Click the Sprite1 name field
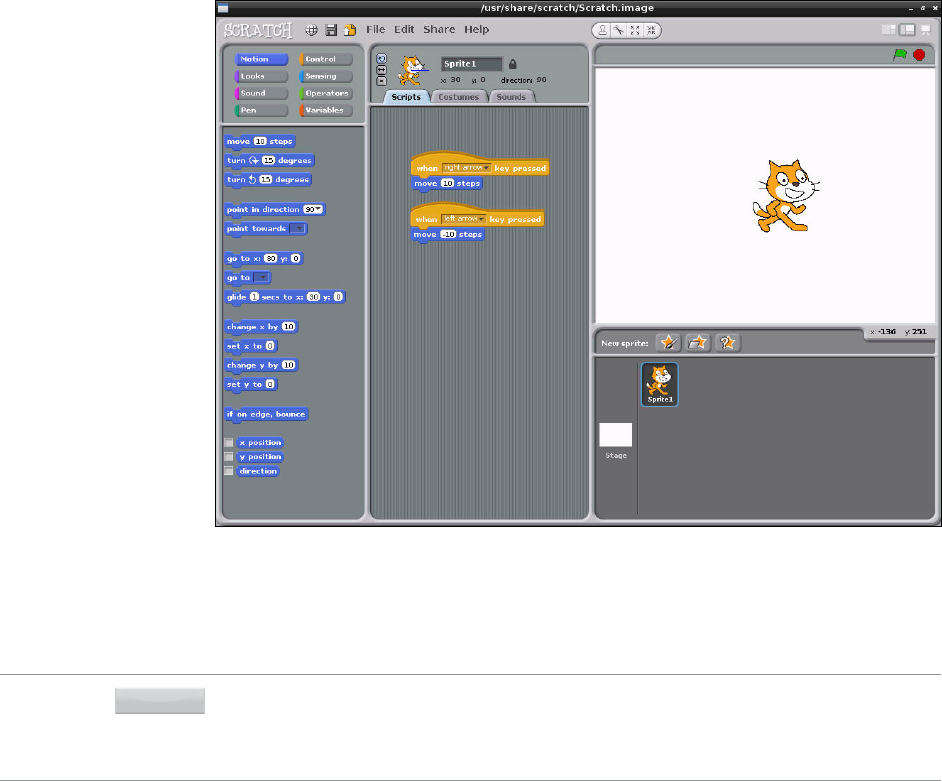942x781 pixels. (472, 64)
